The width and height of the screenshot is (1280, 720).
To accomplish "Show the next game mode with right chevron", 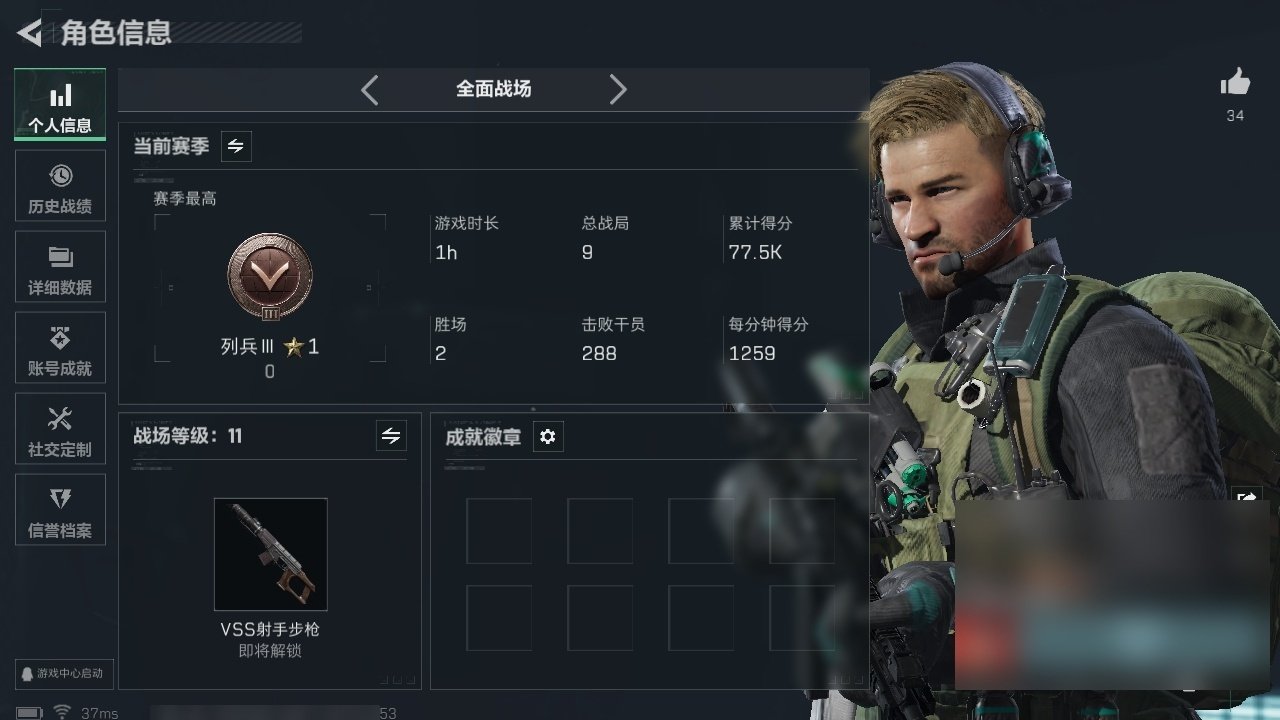I will click(x=618, y=90).
